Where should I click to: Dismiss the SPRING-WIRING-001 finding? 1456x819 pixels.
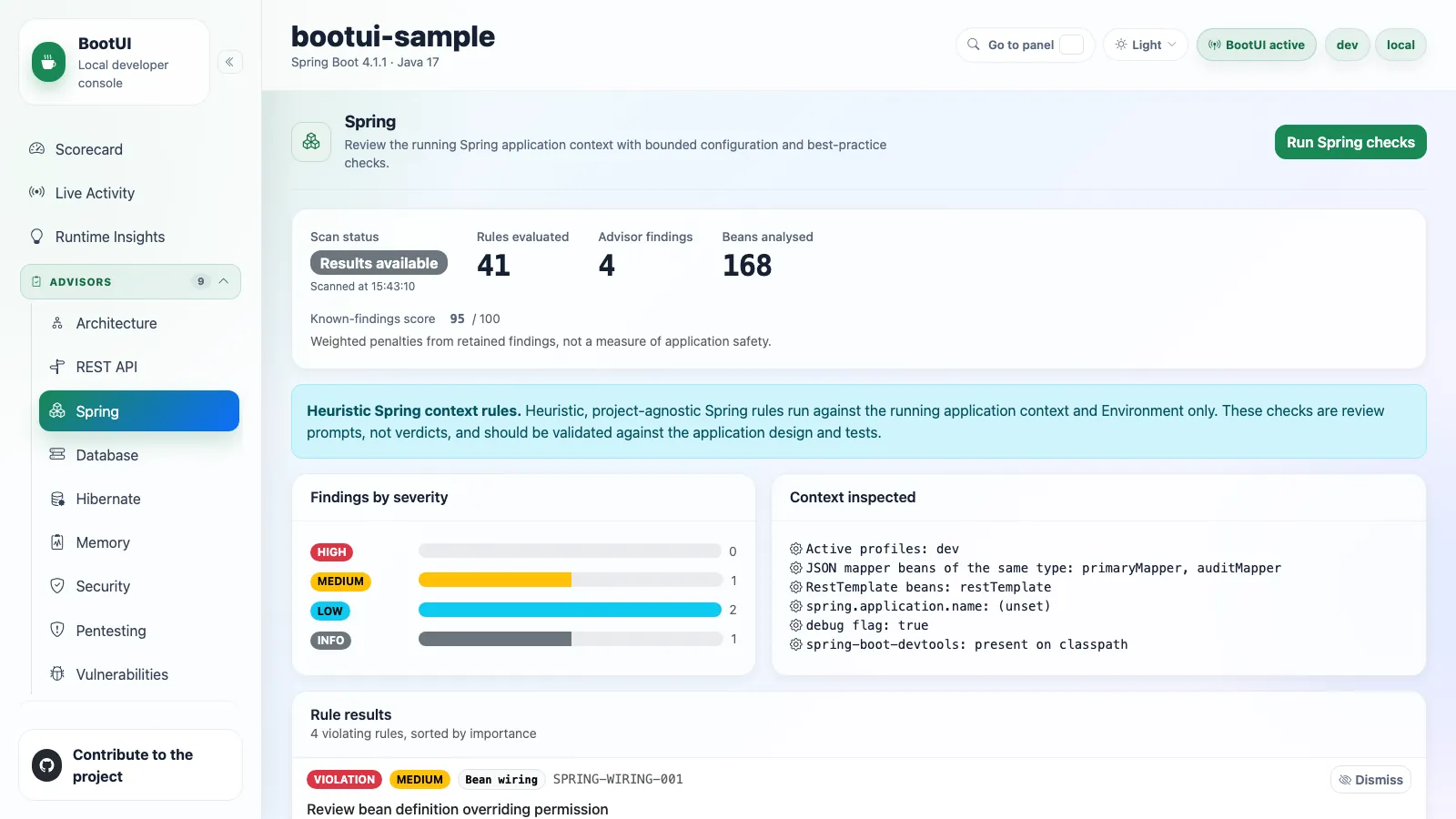pyautogui.click(x=1370, y=780)
